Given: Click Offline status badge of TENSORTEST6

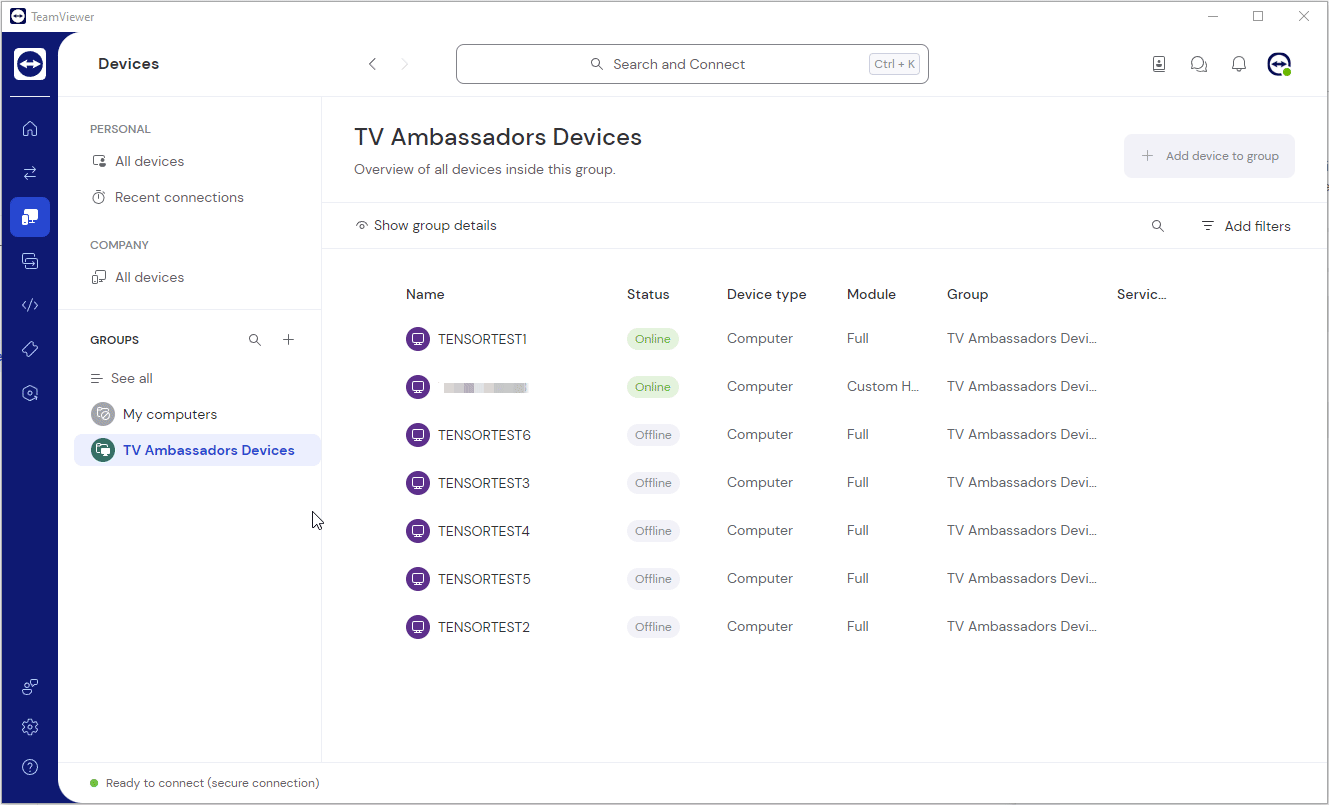Looking at the screenshot, I should [653, 435].
